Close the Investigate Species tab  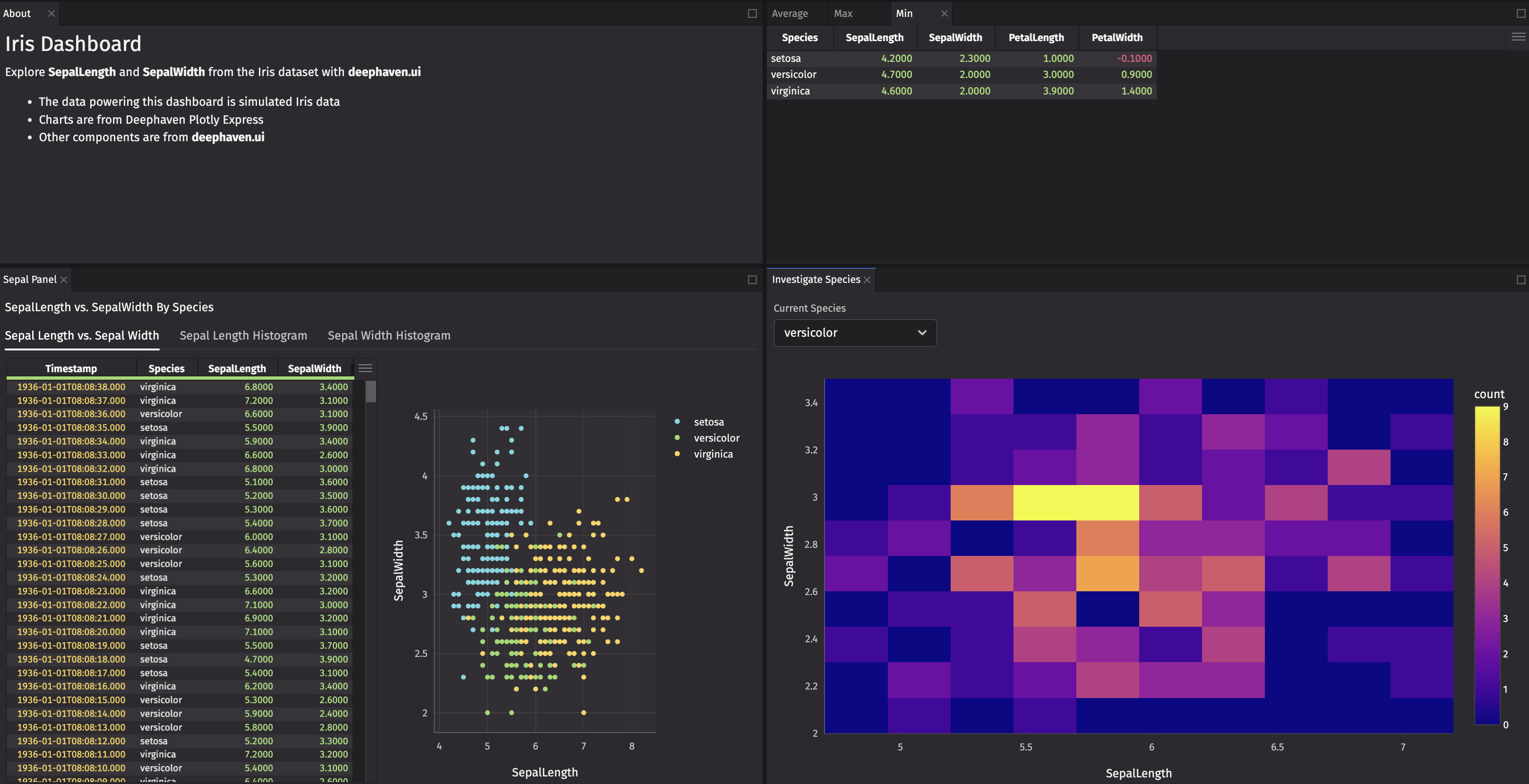[x=867, y=280]
